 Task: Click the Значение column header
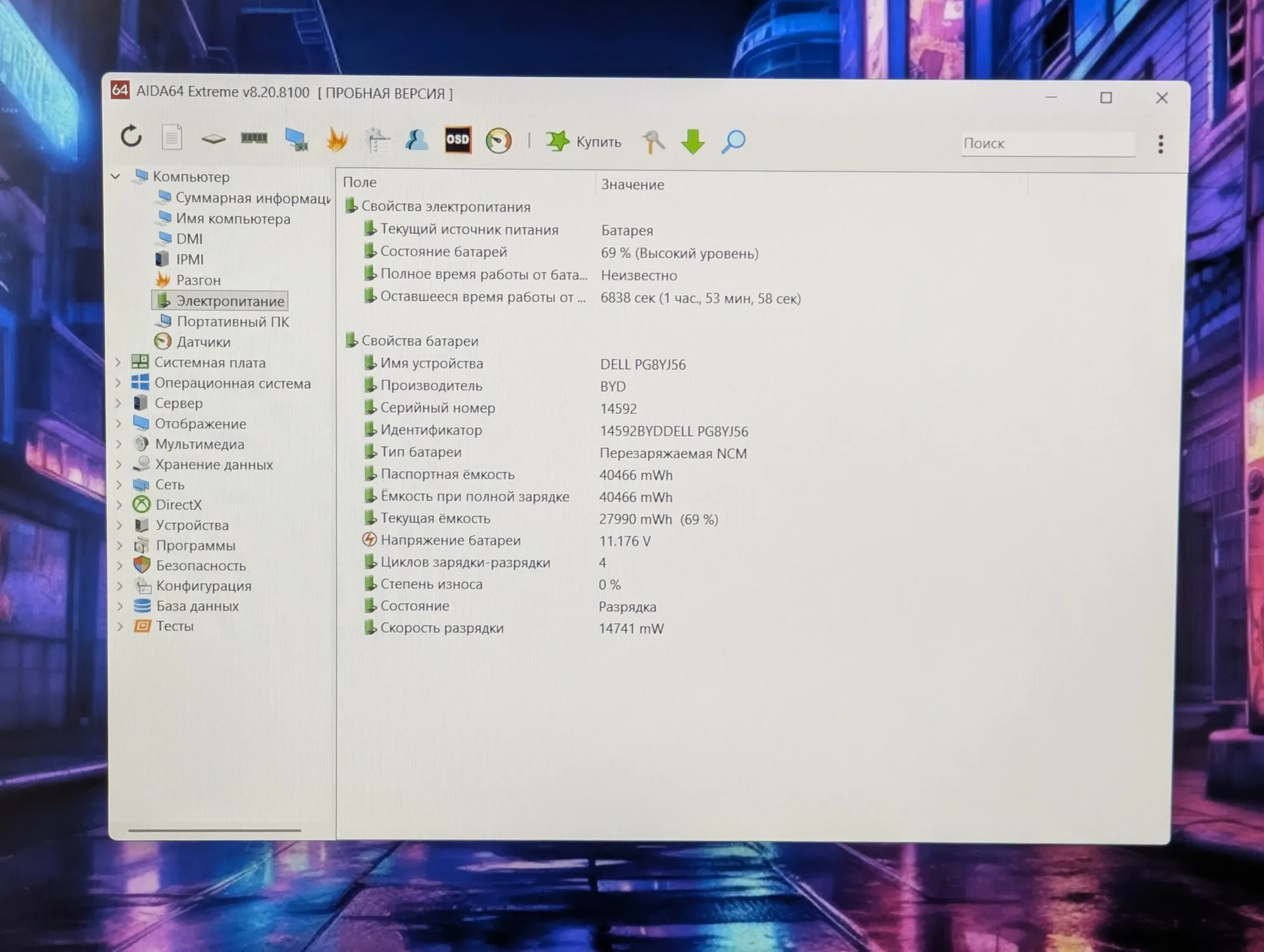coord(632,185)
